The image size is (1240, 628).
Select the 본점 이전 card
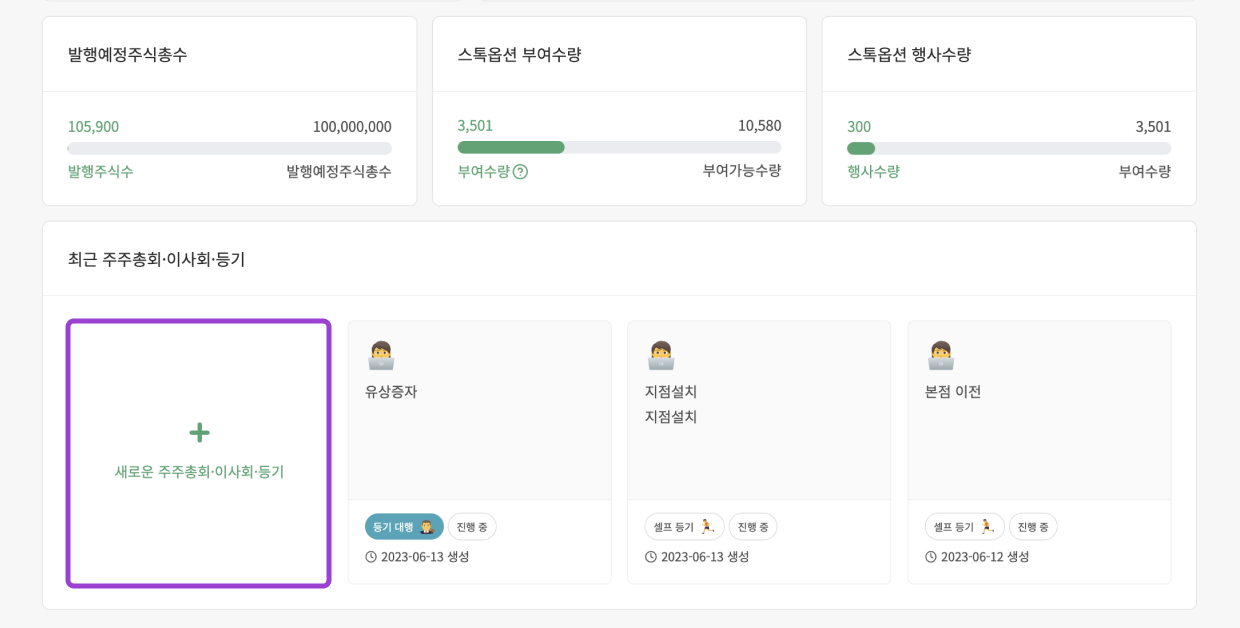1039,450
